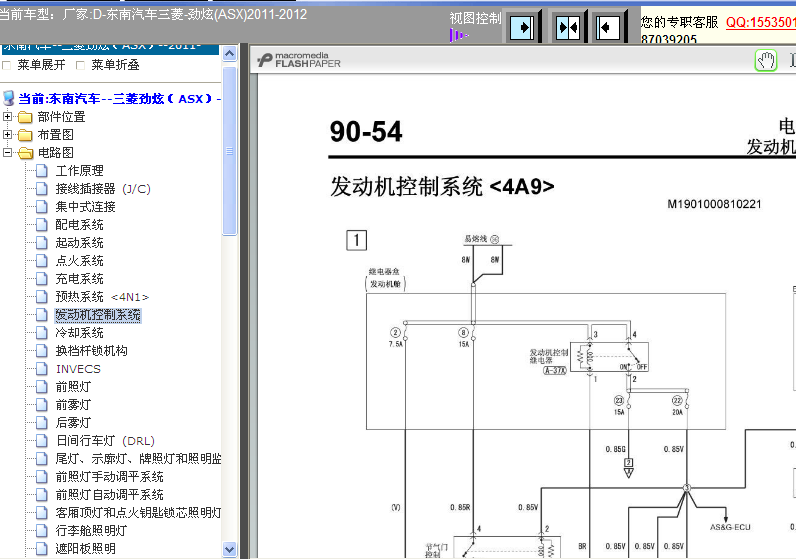Open 前照灯手动调平系统 diagram
The width and height of the screenshot is (796, 559).
[x=109, y=477]
